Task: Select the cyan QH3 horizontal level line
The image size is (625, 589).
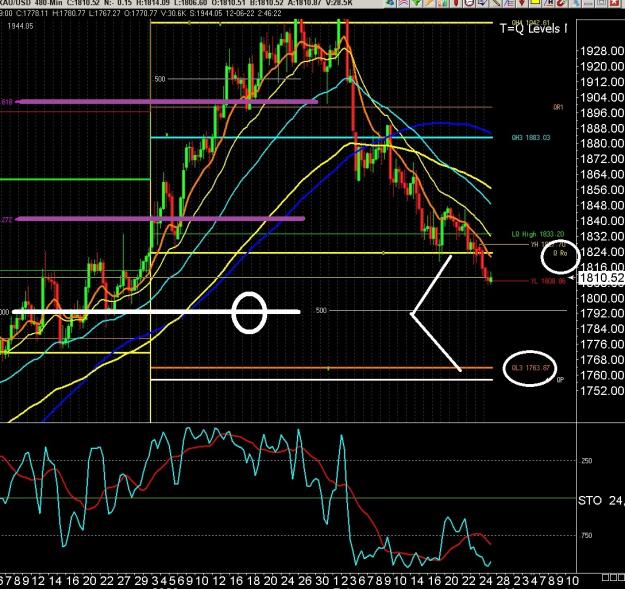Action: [x=322, y=137]
